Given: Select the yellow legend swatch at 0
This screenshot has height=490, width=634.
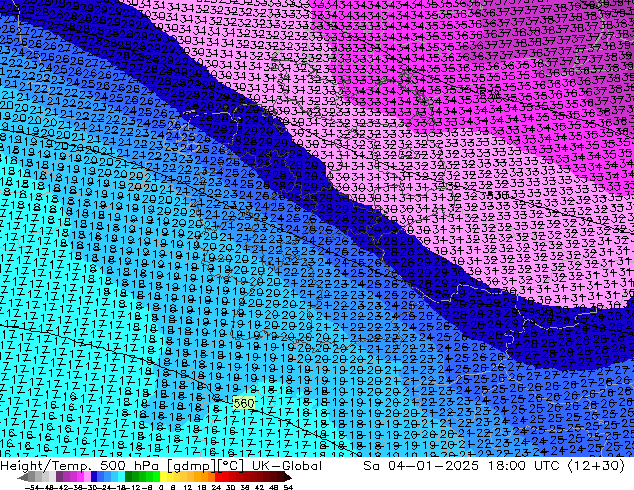Looking at the screenshot, I should tap(163, 476).
